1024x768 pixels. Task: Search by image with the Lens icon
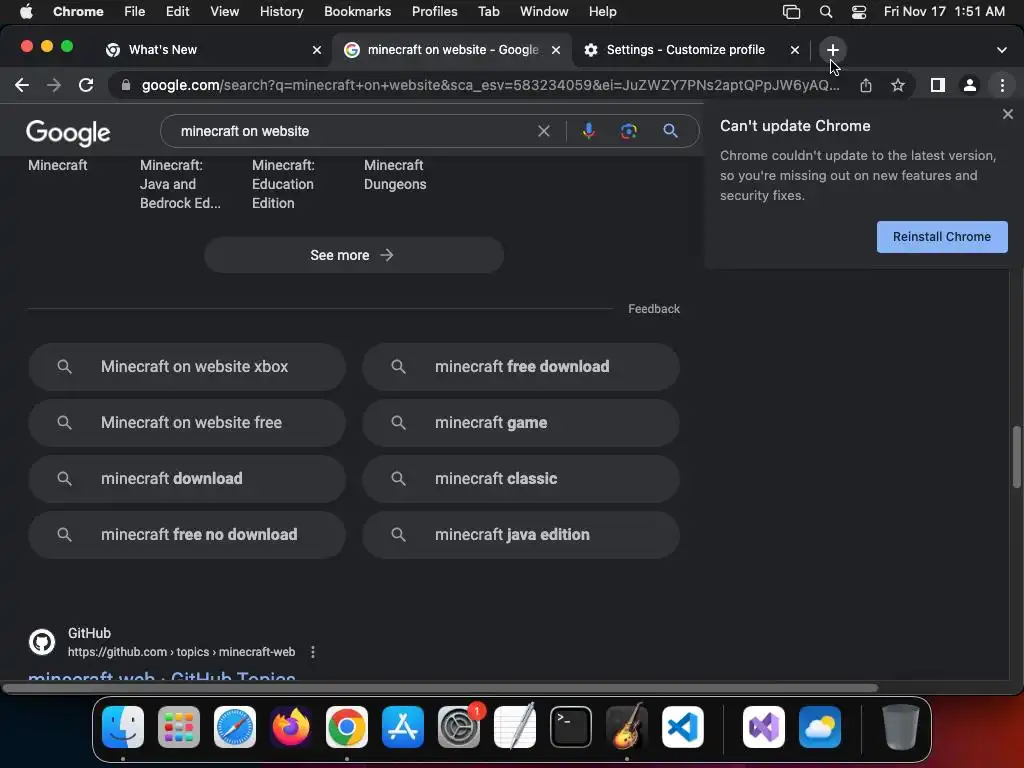[628, 131]
